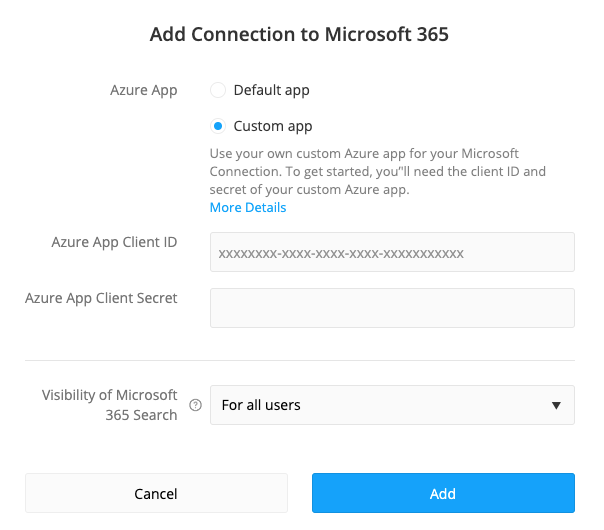Click the custom Azure app description text

[x=378, y=171]
